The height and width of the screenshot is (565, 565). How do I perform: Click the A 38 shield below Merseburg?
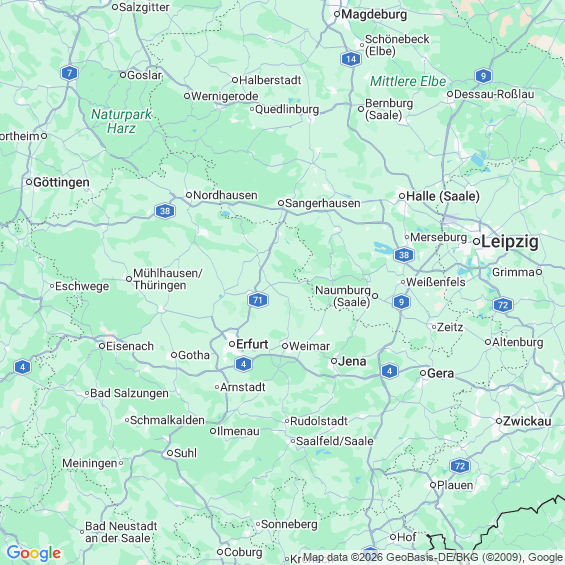(404, 255)
